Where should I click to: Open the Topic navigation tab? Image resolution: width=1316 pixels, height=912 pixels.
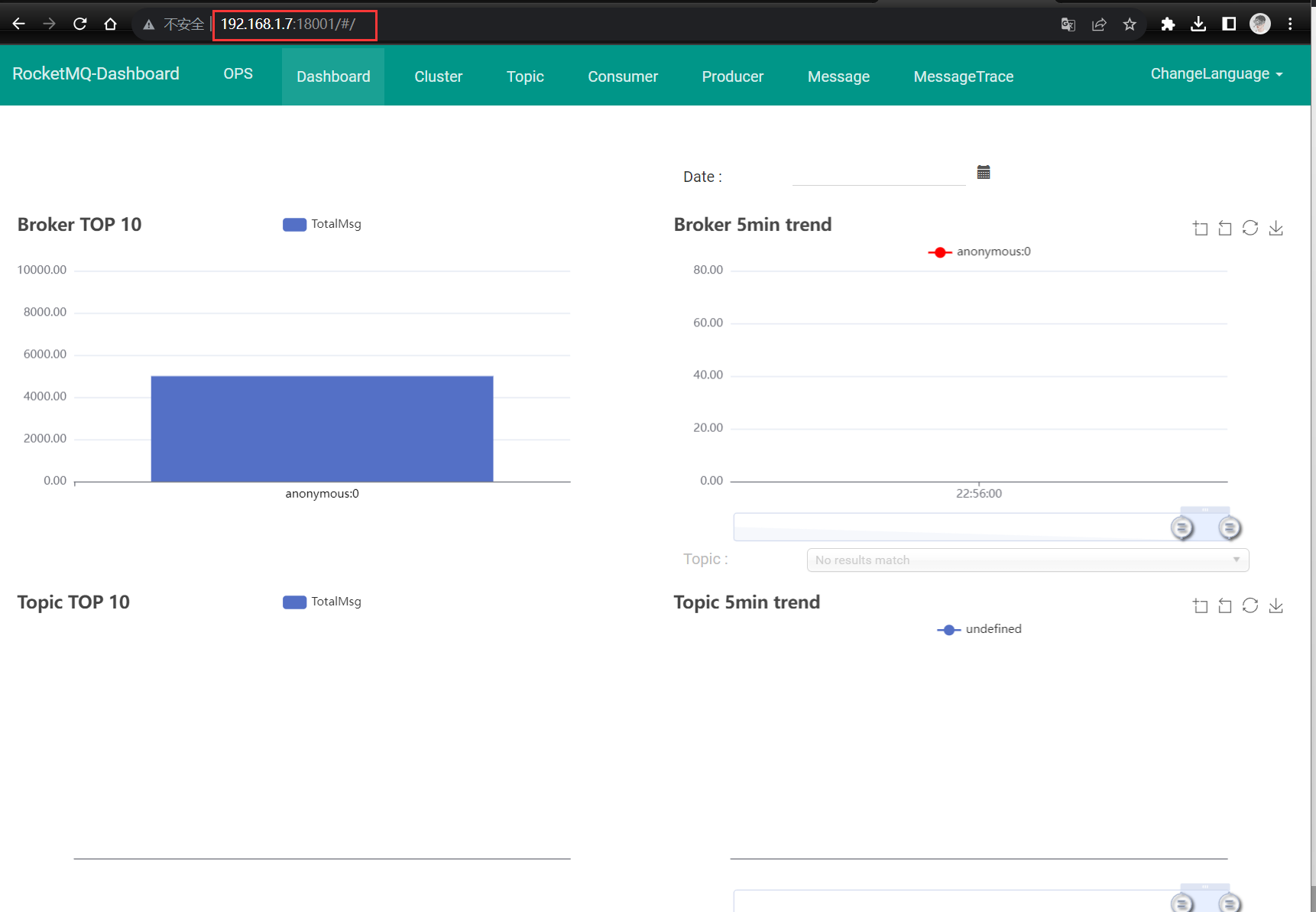[x=525, y=76]
